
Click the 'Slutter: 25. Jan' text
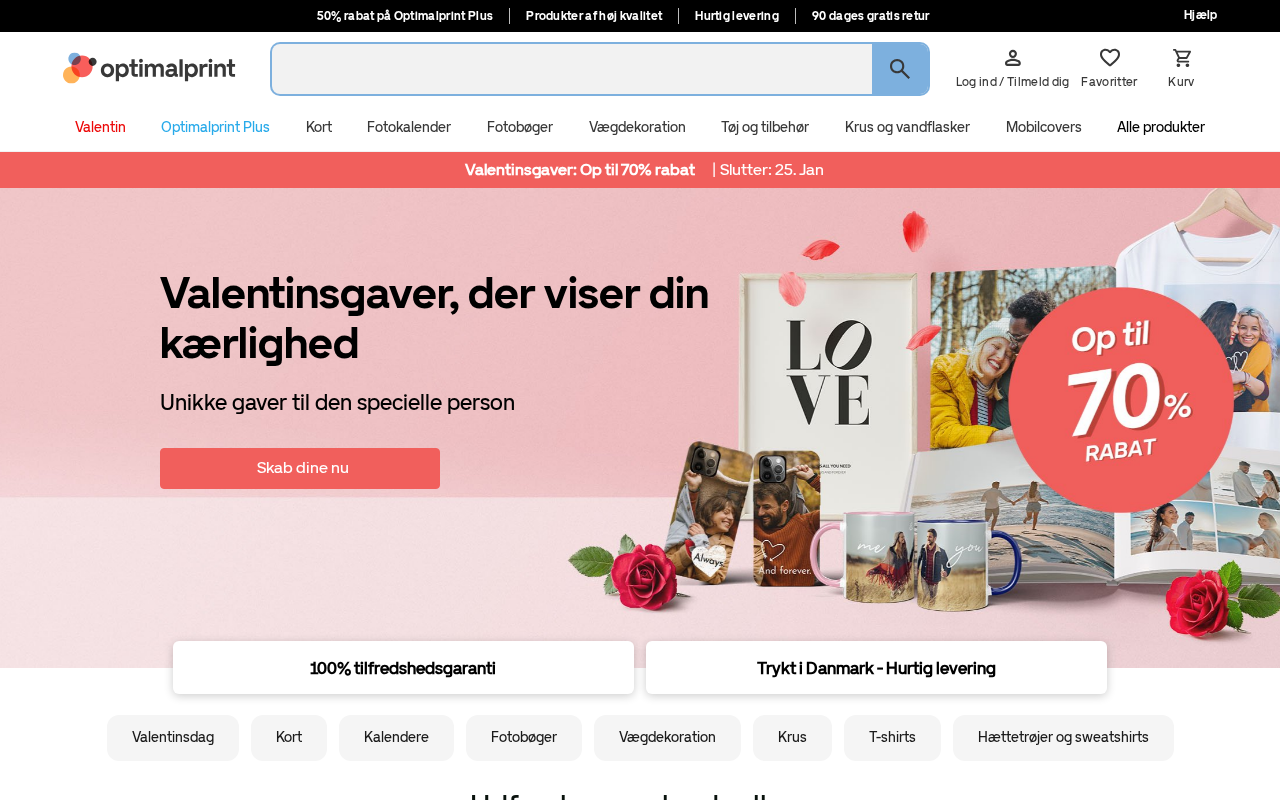click(772, 170)
